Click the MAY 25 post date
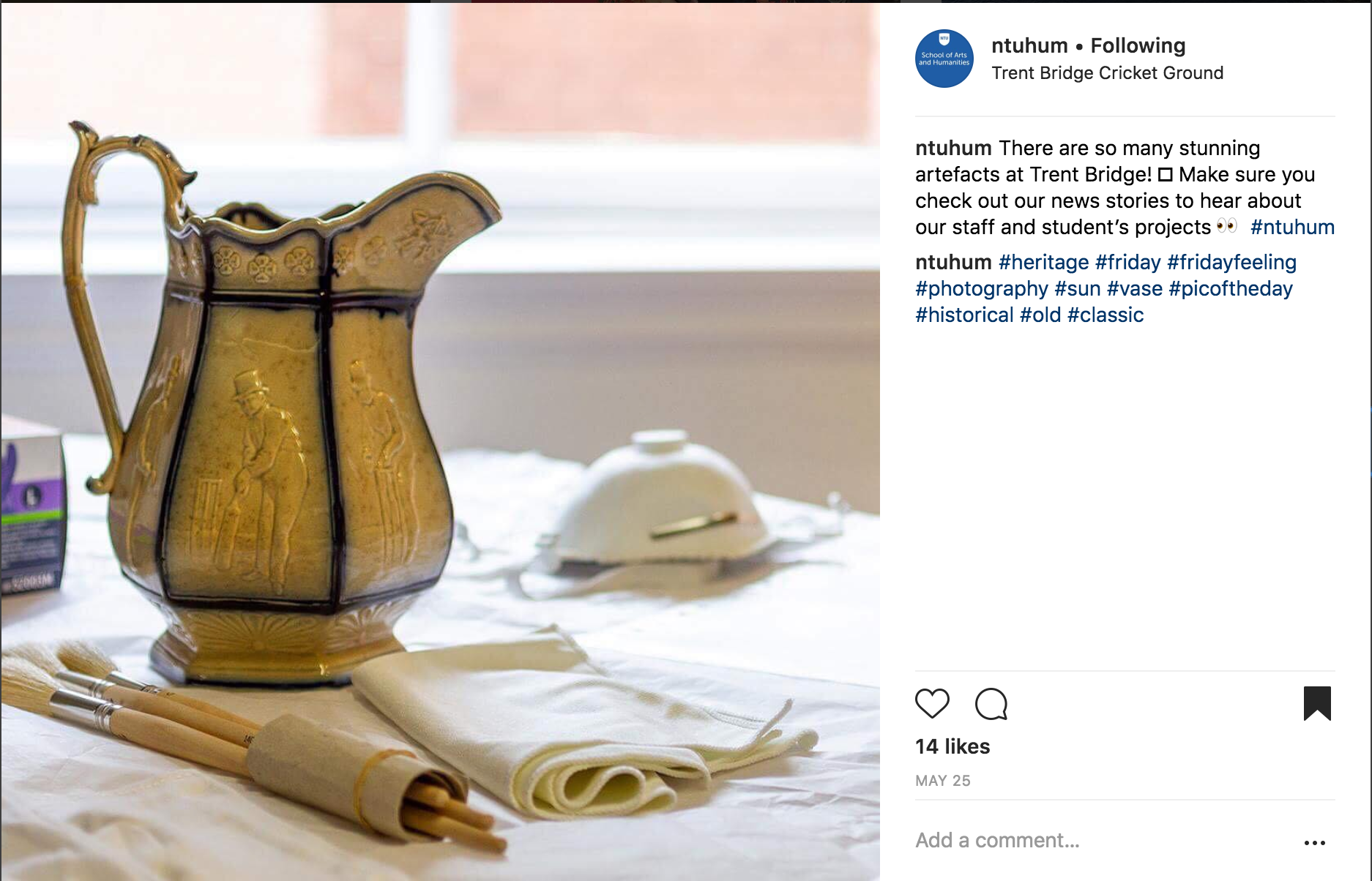Image resolution: width=1372 pixels, height=881 pixels. [x=943, y=781]
